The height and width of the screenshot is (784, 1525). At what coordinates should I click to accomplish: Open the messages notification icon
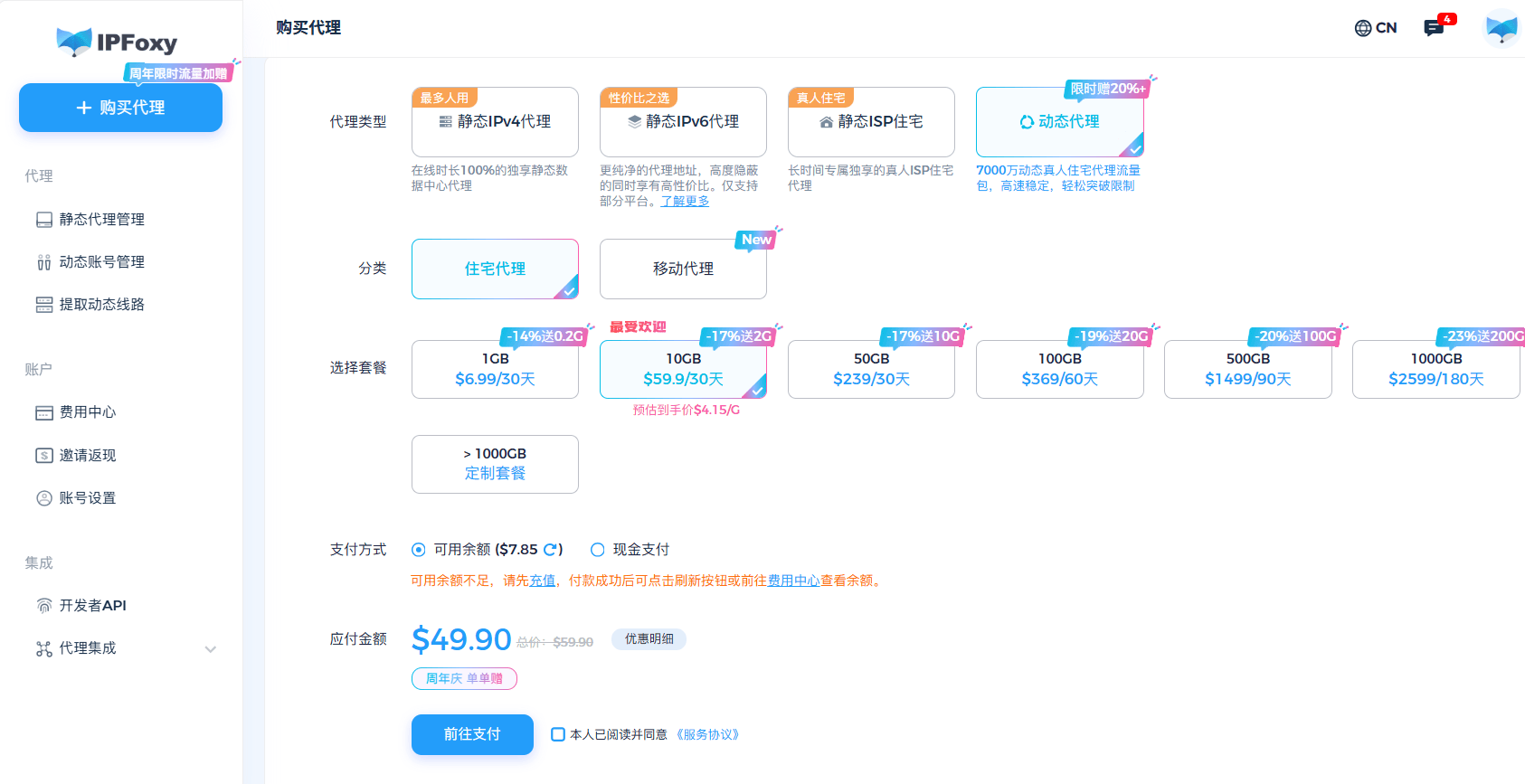click(x=1434, y=28)
